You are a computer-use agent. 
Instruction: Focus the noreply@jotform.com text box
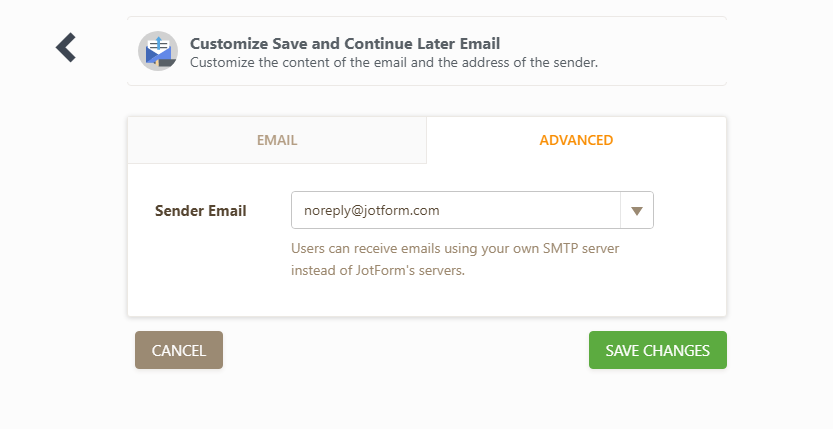(x=456, y=210)
